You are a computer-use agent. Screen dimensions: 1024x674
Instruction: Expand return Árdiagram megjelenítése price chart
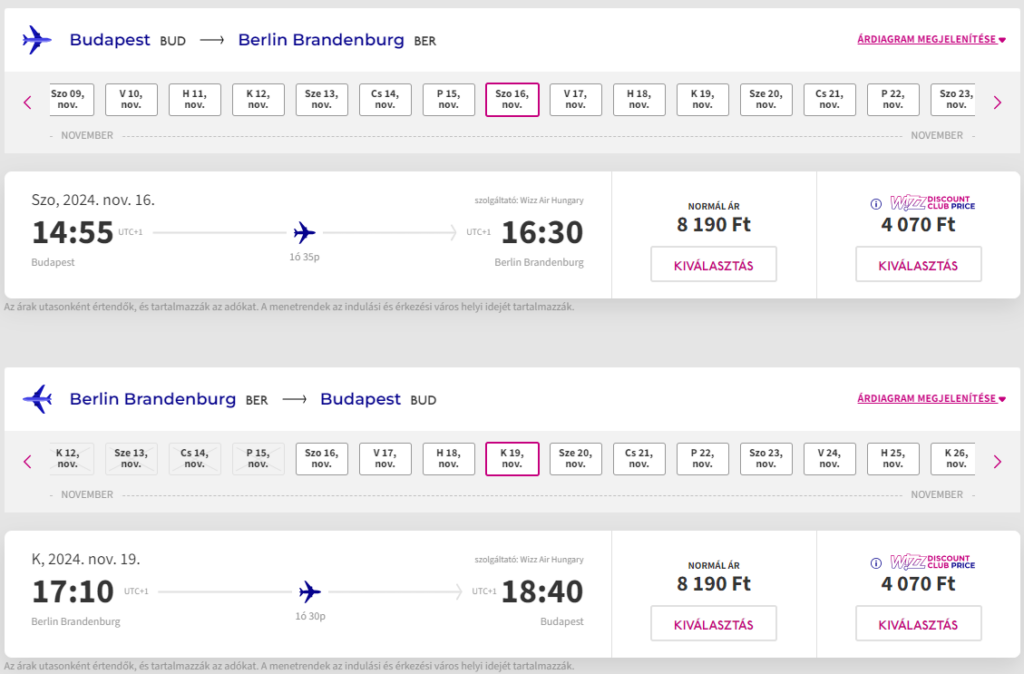pos(931,398)
